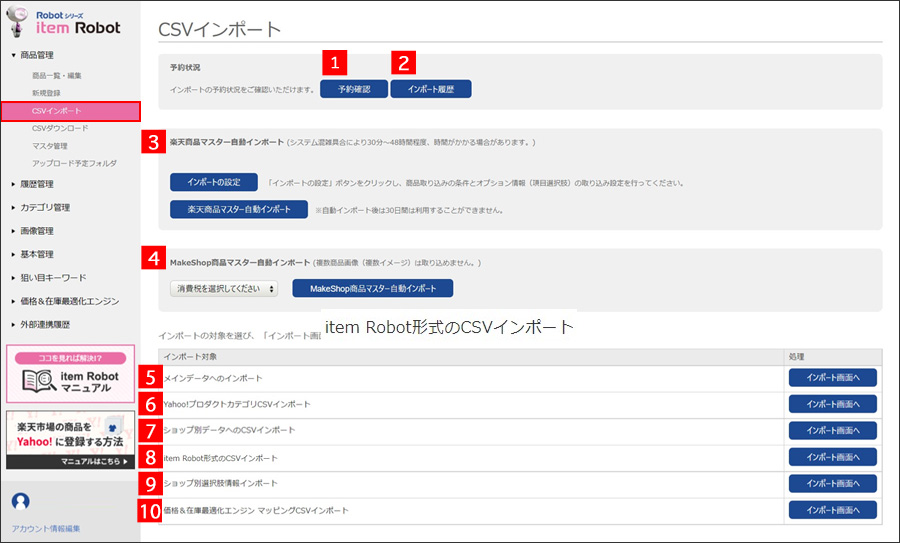
Task: Expand the 画像管理 menu section
Action: tap(33, 231)
